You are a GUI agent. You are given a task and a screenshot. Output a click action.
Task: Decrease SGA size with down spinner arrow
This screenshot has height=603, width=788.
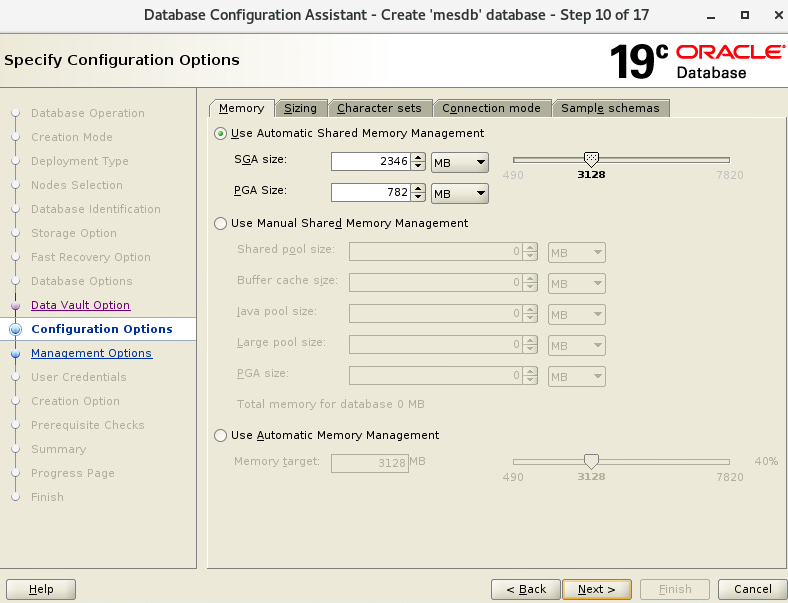(418, 167)
